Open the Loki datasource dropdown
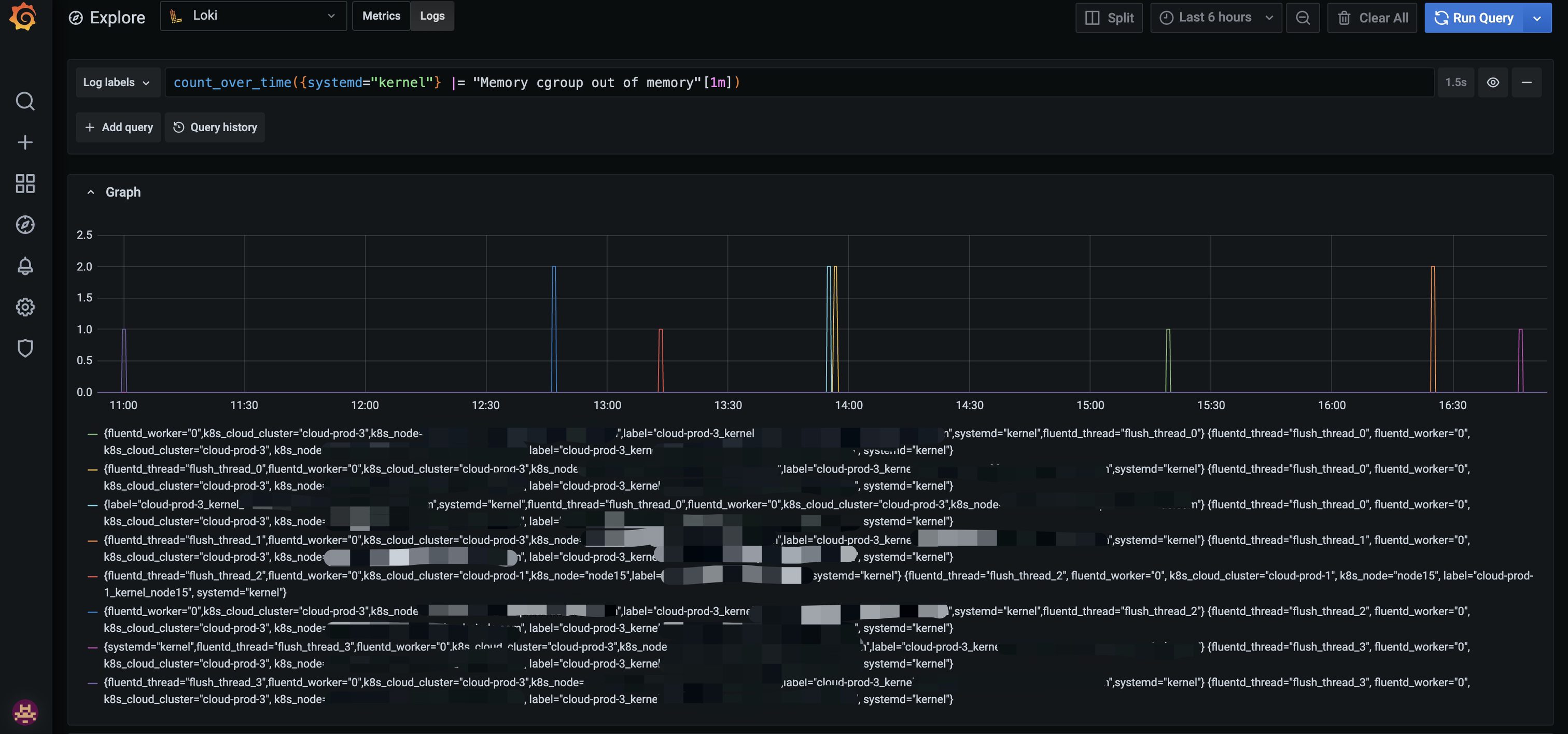This screenshot has width=1568, height=734. pyautogui.click(x=253, y=16)
